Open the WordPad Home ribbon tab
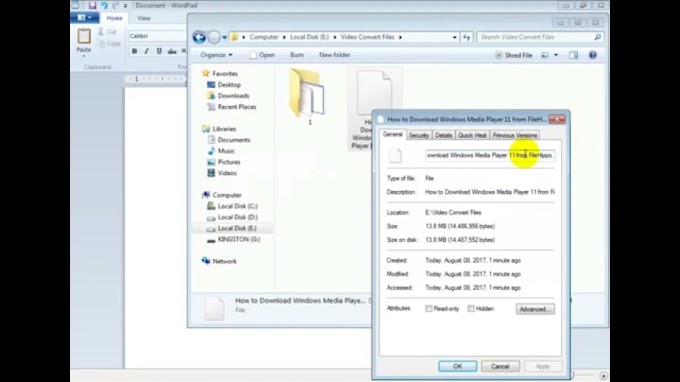This screenshot has height=382, width=680. tap(114, 18)
